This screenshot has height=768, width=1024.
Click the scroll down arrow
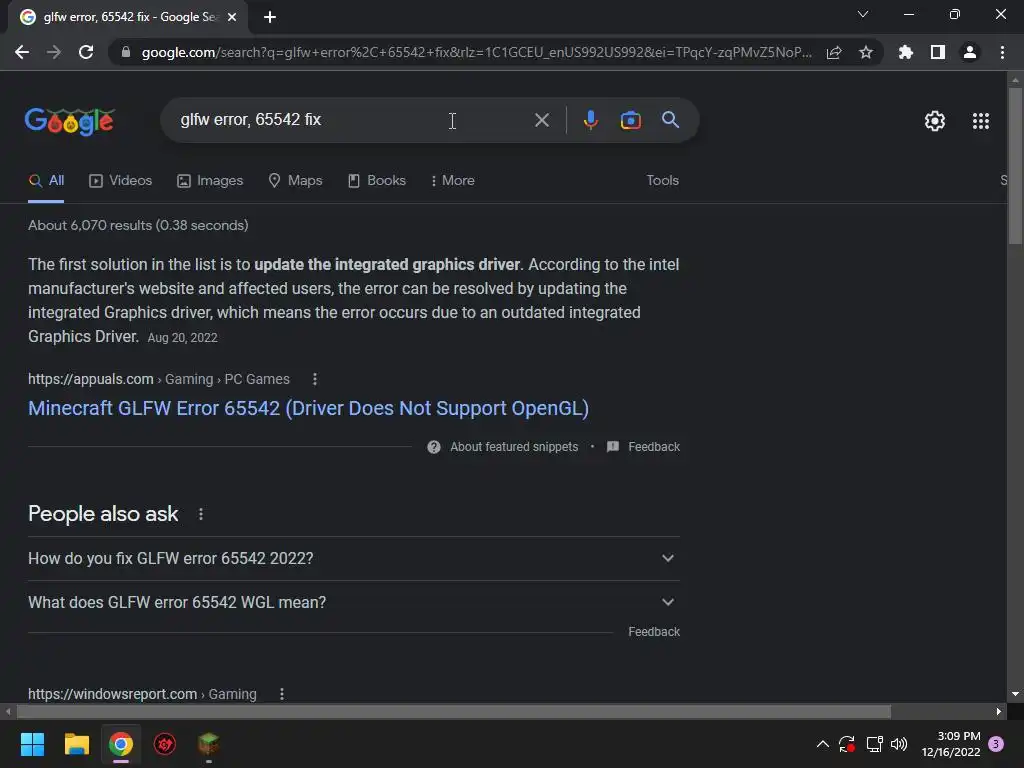pyautogui.click(x=1015, y=695)
